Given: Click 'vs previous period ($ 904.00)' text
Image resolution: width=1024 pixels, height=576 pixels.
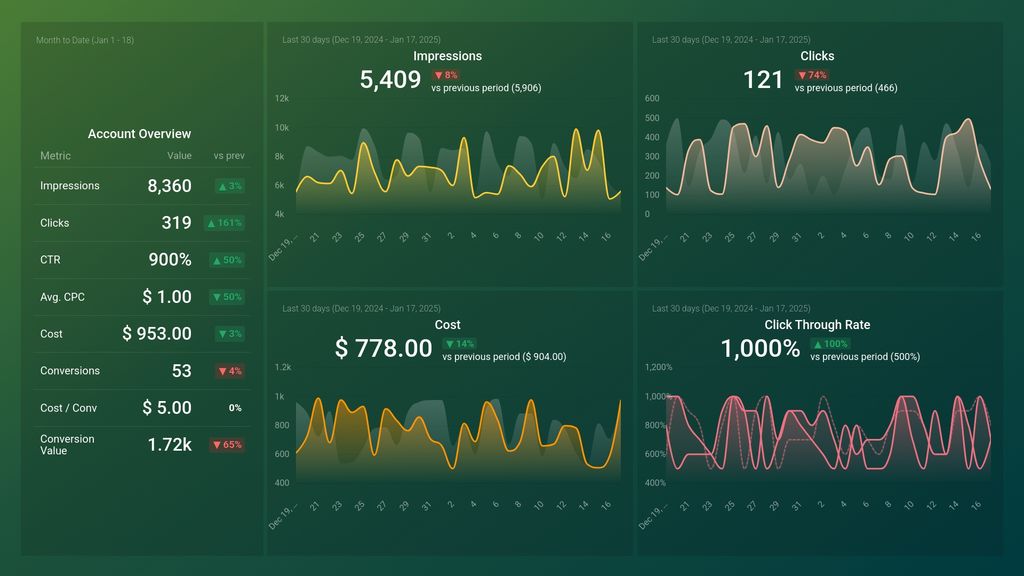Looking at the screenshot, I should pos(504,357).
